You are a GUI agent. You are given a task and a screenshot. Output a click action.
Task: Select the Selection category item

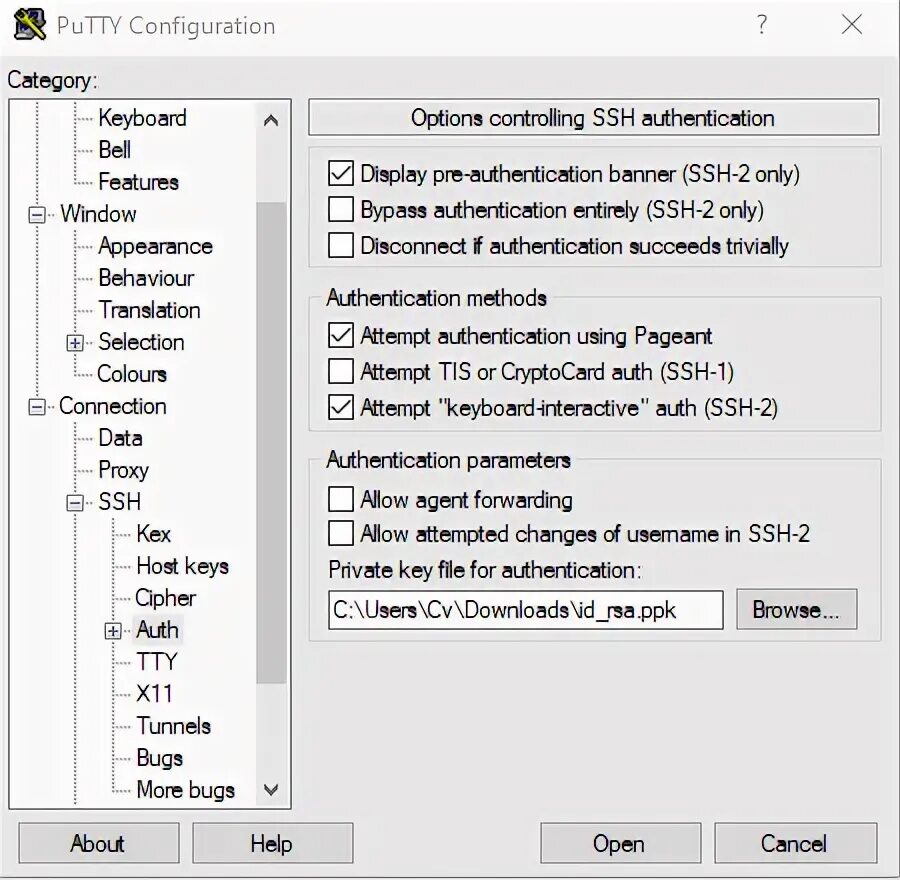[141, 342]
